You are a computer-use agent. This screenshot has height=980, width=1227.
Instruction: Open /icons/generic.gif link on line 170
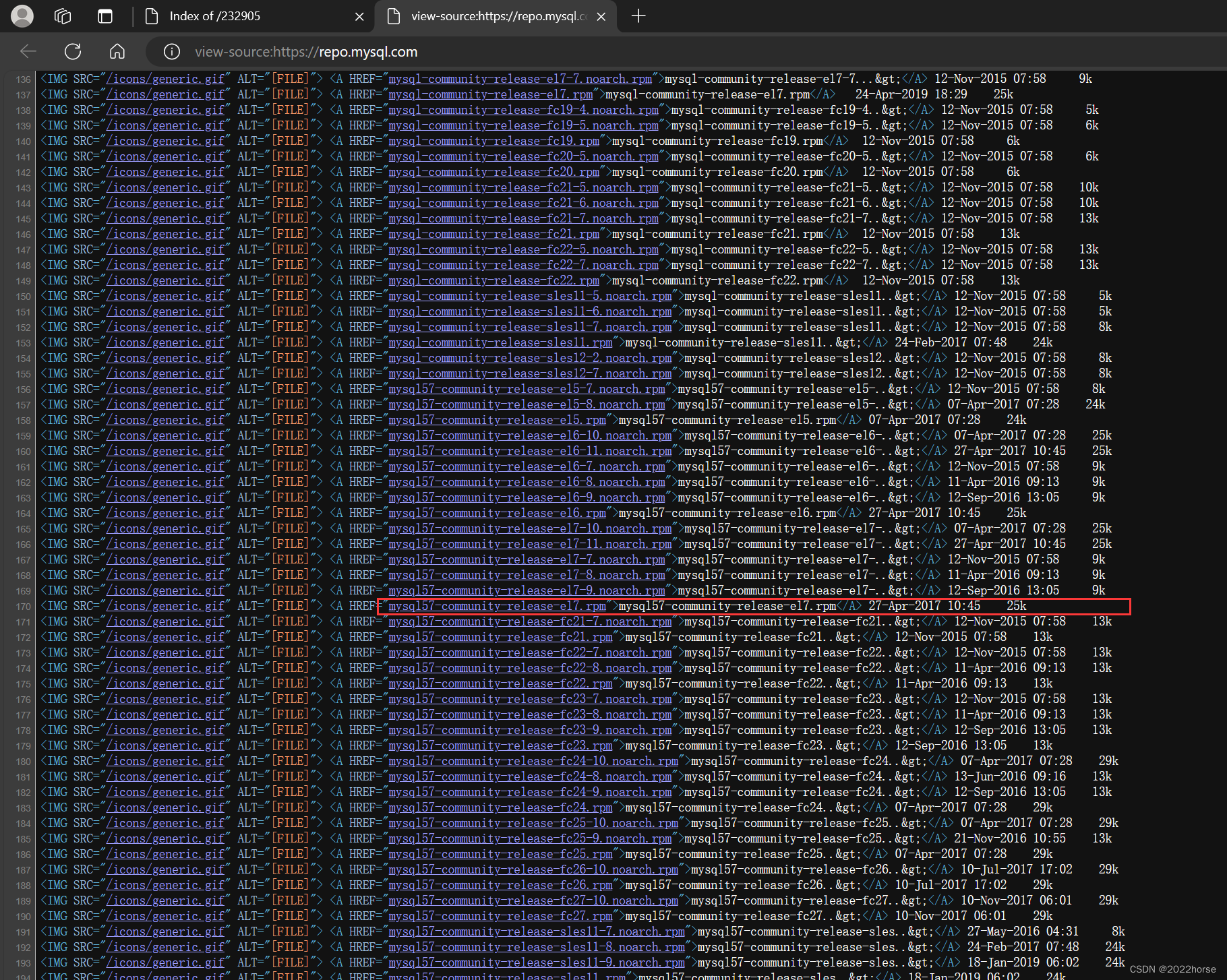pos(165,606)
